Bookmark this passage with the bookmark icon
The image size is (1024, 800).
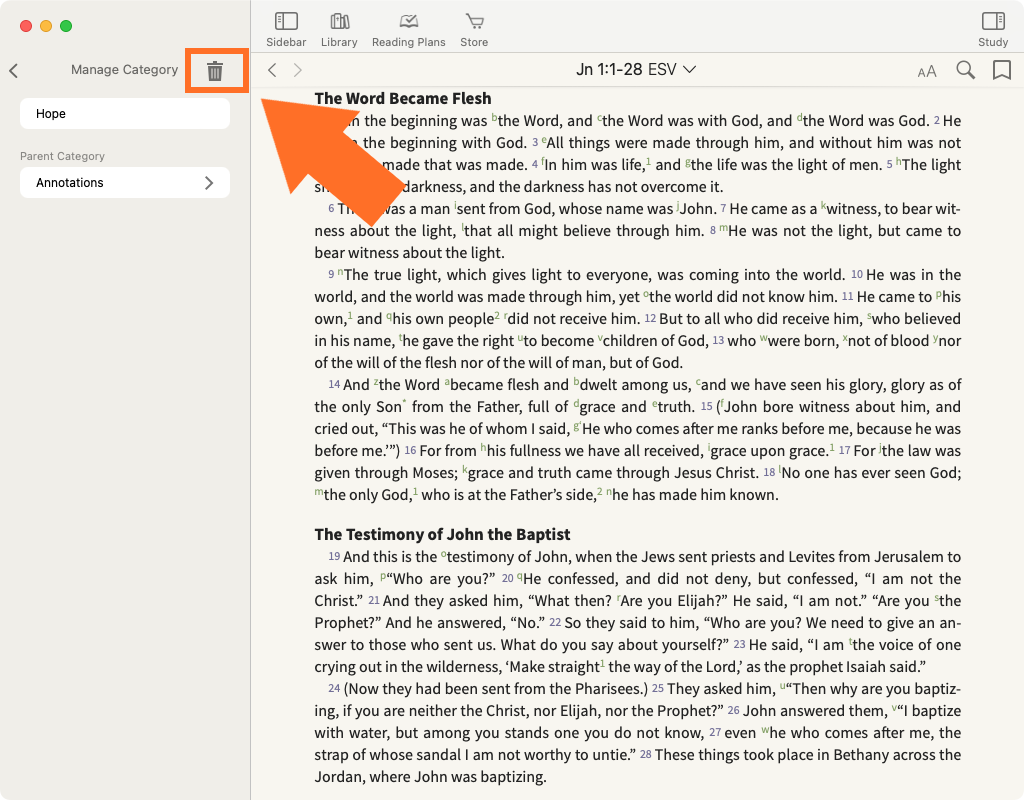1001,70
